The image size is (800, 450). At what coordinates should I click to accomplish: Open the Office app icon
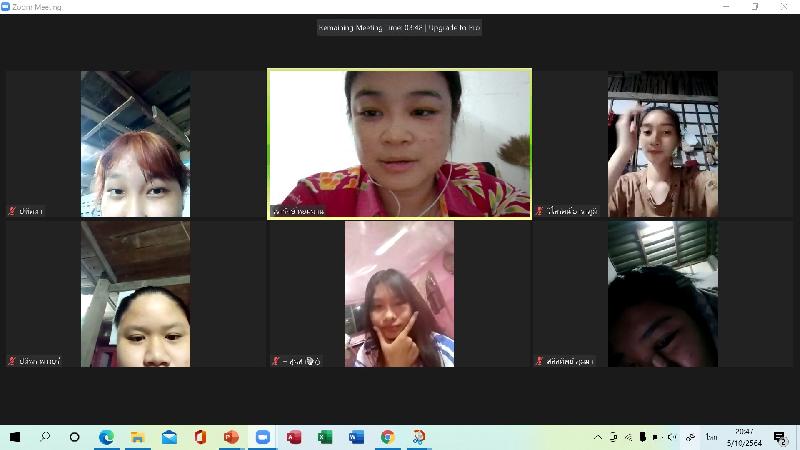tap(200, 437)
